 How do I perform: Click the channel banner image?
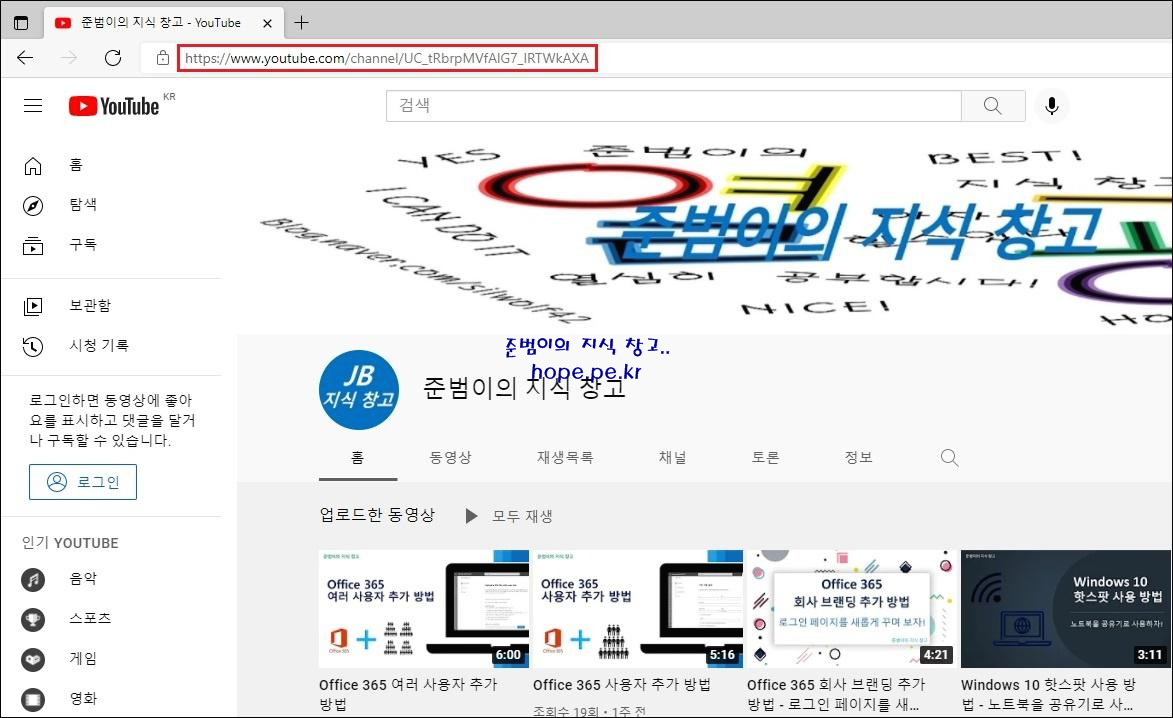[x=705, y=233]
